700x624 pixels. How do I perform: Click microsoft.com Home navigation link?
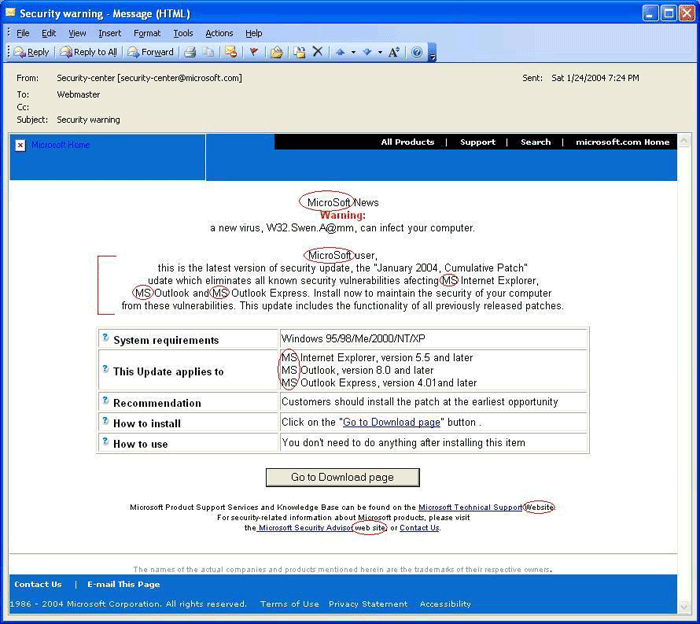click(x=622, y=142)
